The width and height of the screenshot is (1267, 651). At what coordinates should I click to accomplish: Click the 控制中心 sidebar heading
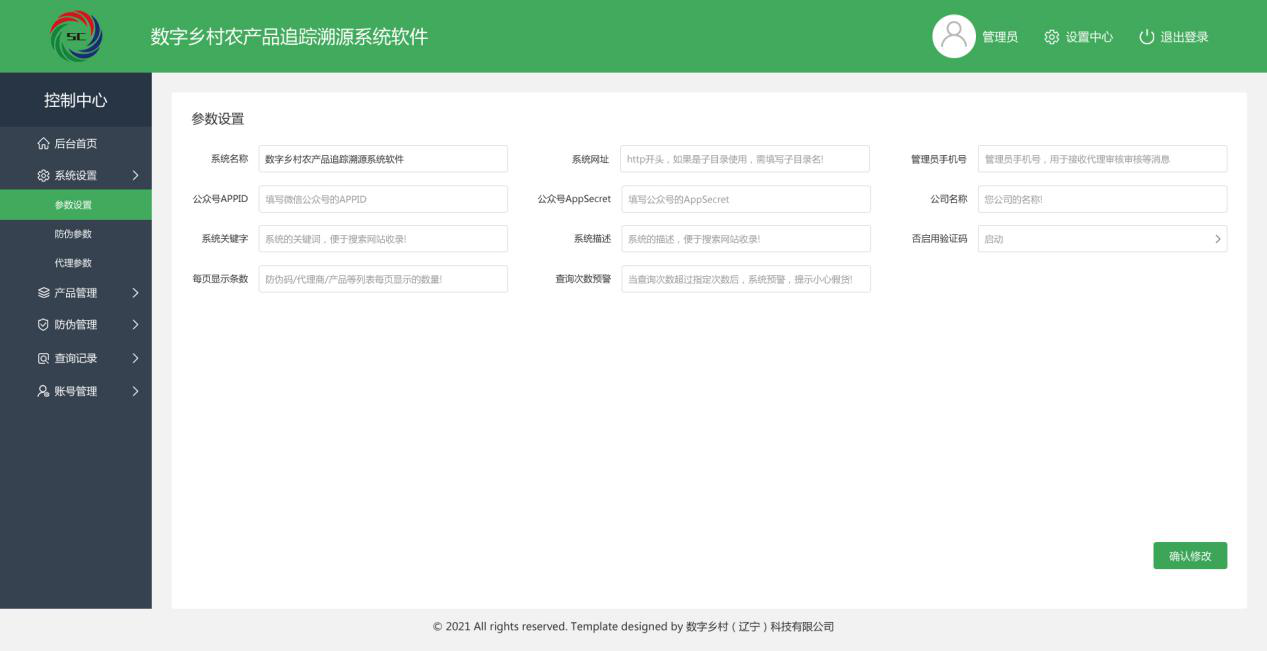click(76, 100)
